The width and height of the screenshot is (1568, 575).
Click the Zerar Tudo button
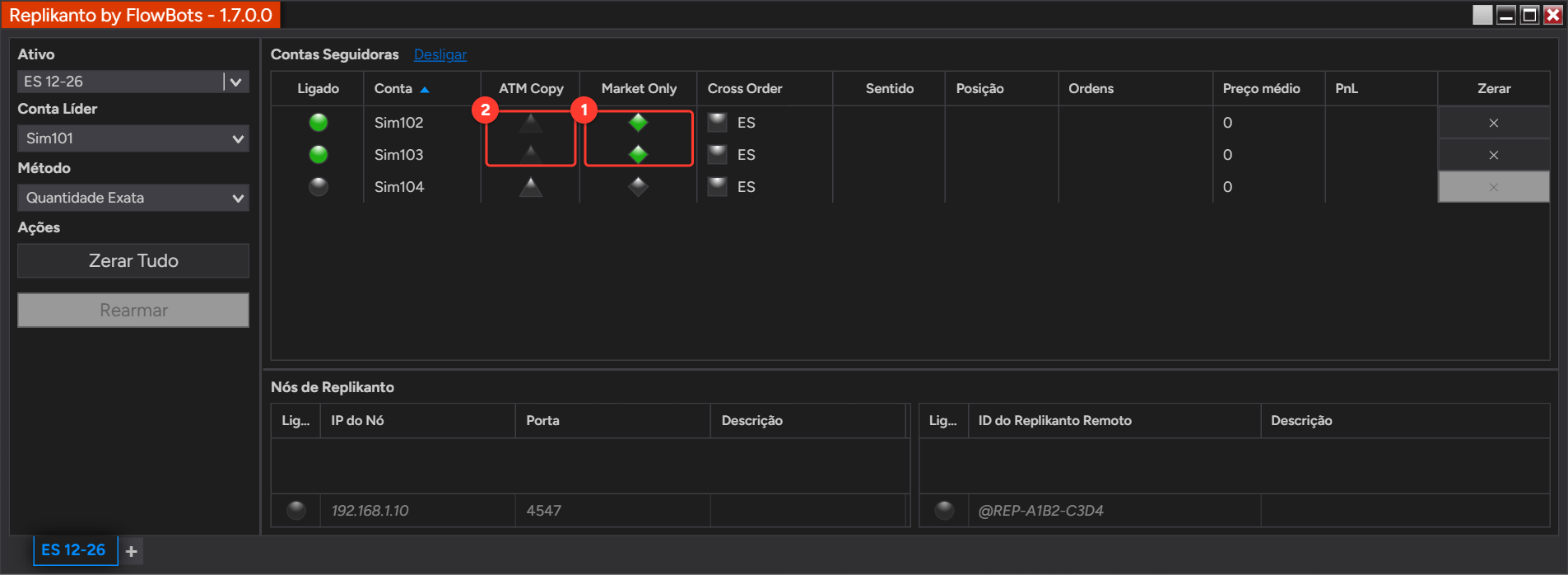133,260
